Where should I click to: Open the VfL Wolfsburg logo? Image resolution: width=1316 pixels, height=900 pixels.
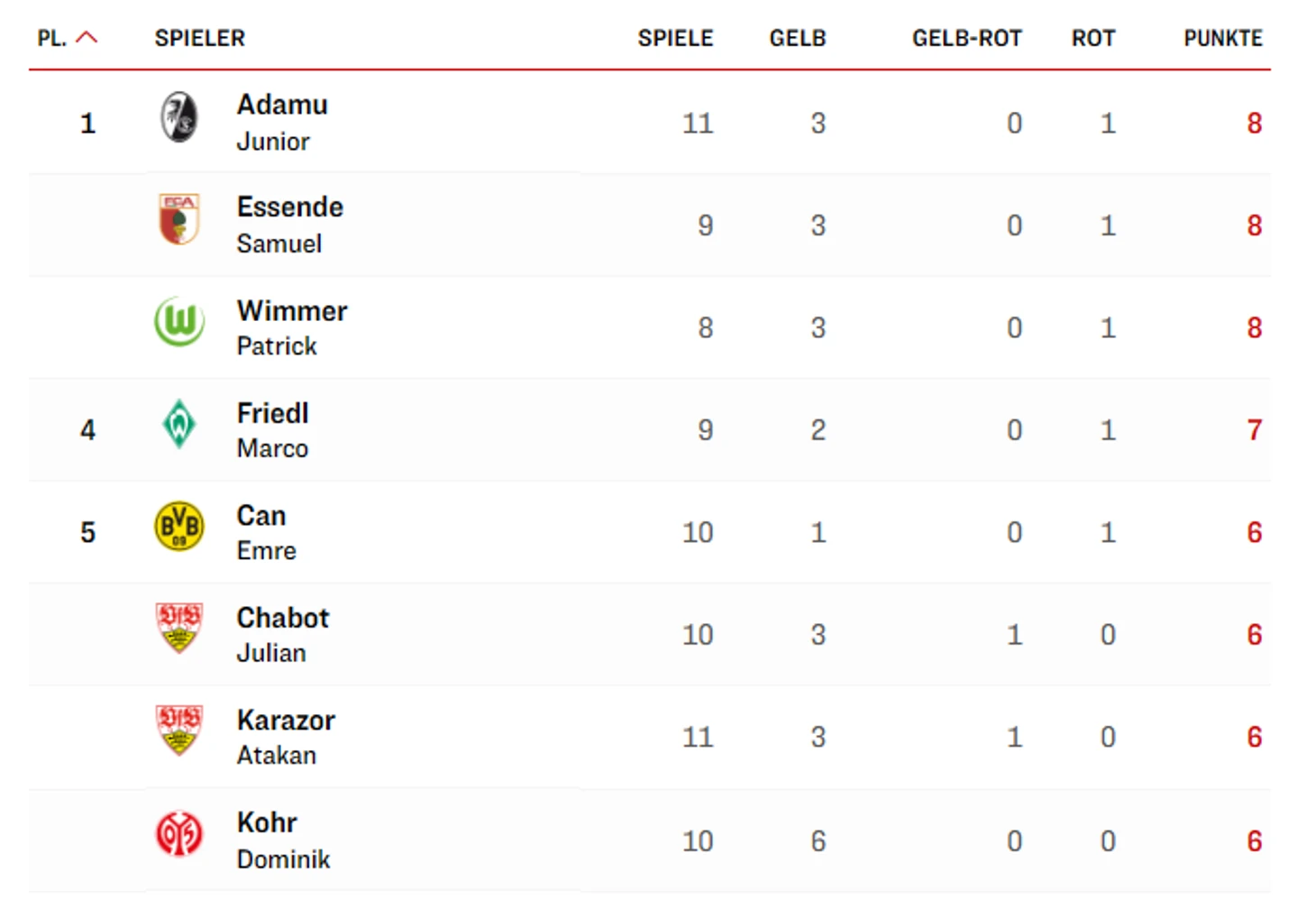[179, 322]
